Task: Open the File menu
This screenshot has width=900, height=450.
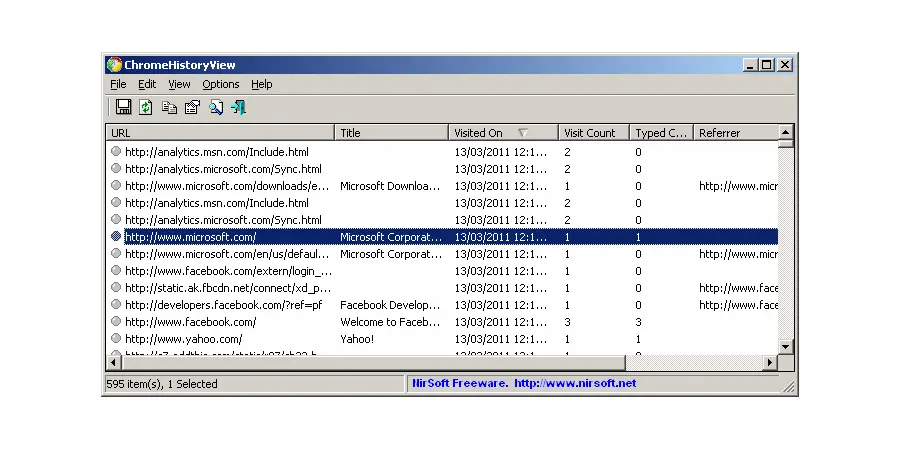Action: (118, 85)
